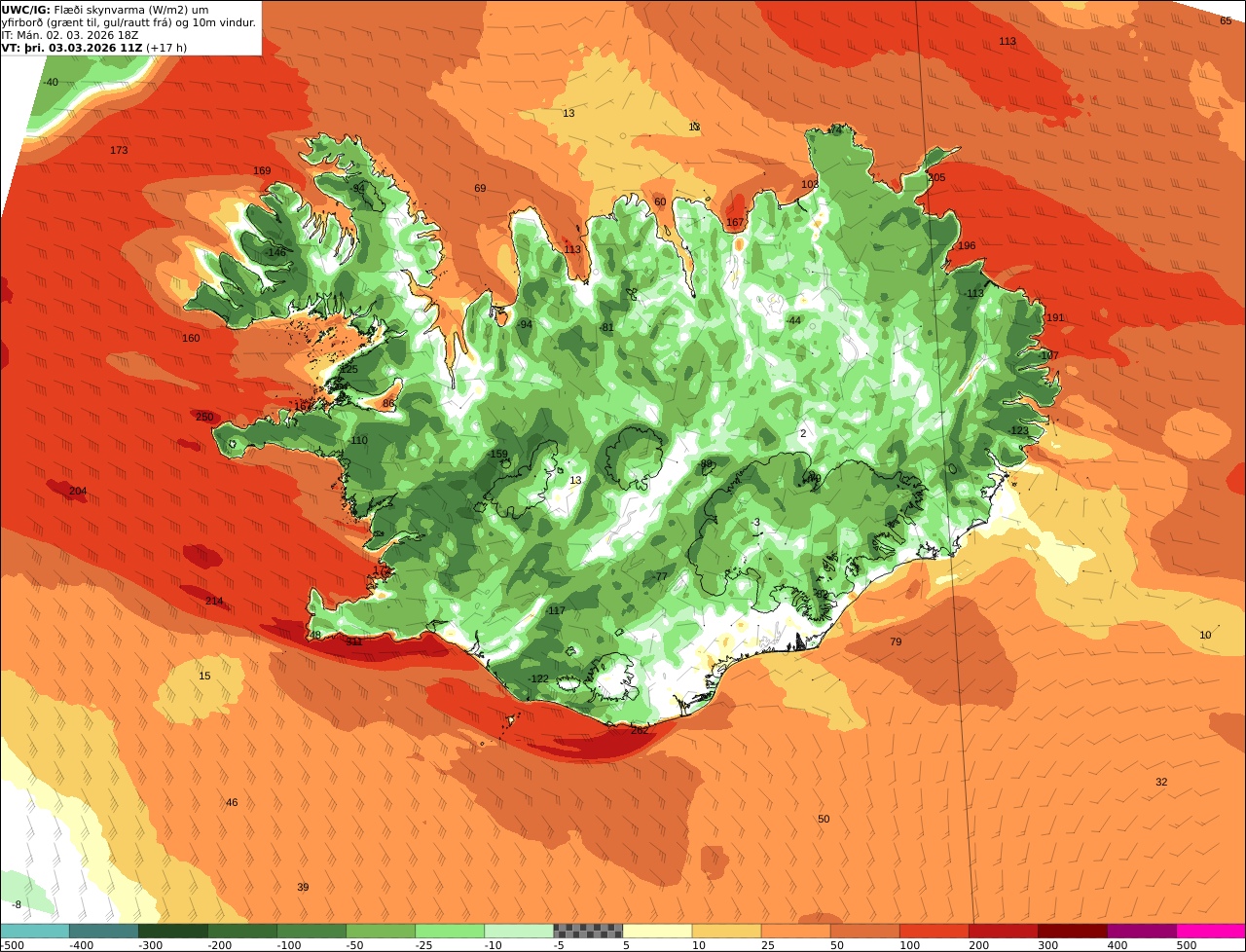Viewport: 1246px width, 952px height.
Task: Click the red 200 to 300 legend swatch
Action: (x=1003, y=931)
